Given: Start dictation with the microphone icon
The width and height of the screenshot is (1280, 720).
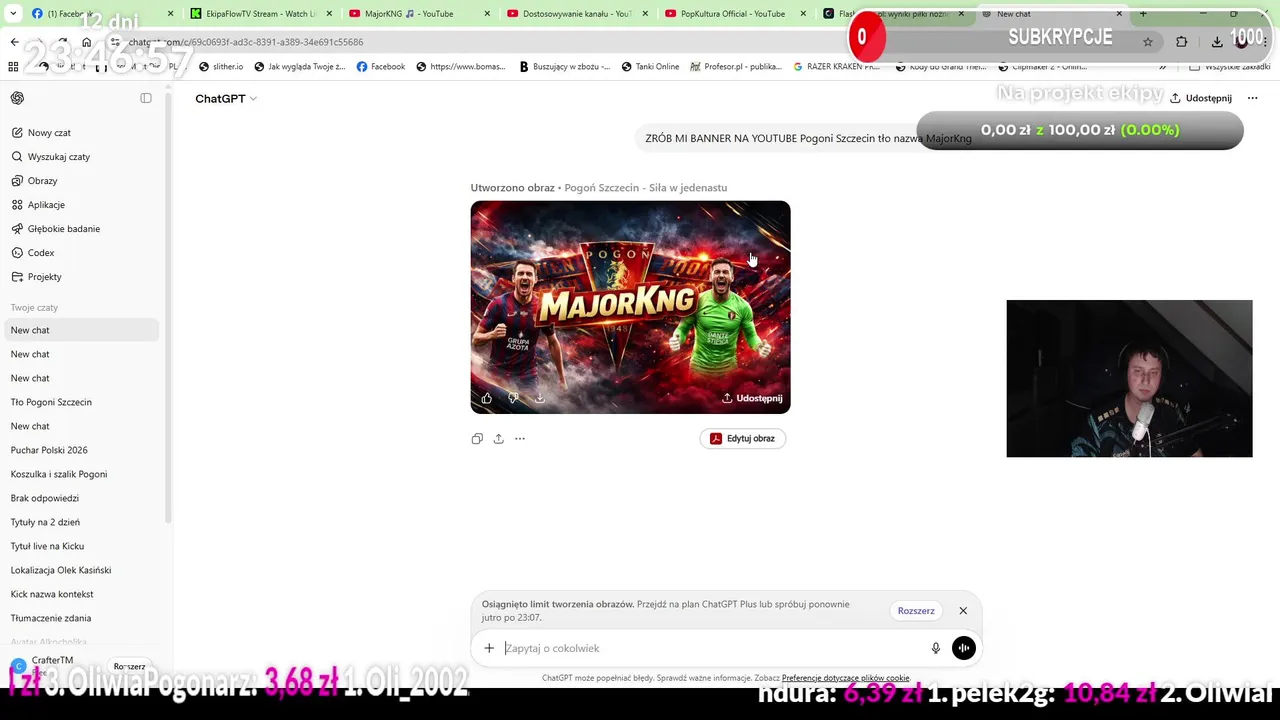Looking at the screenshot, I should 936,648.
